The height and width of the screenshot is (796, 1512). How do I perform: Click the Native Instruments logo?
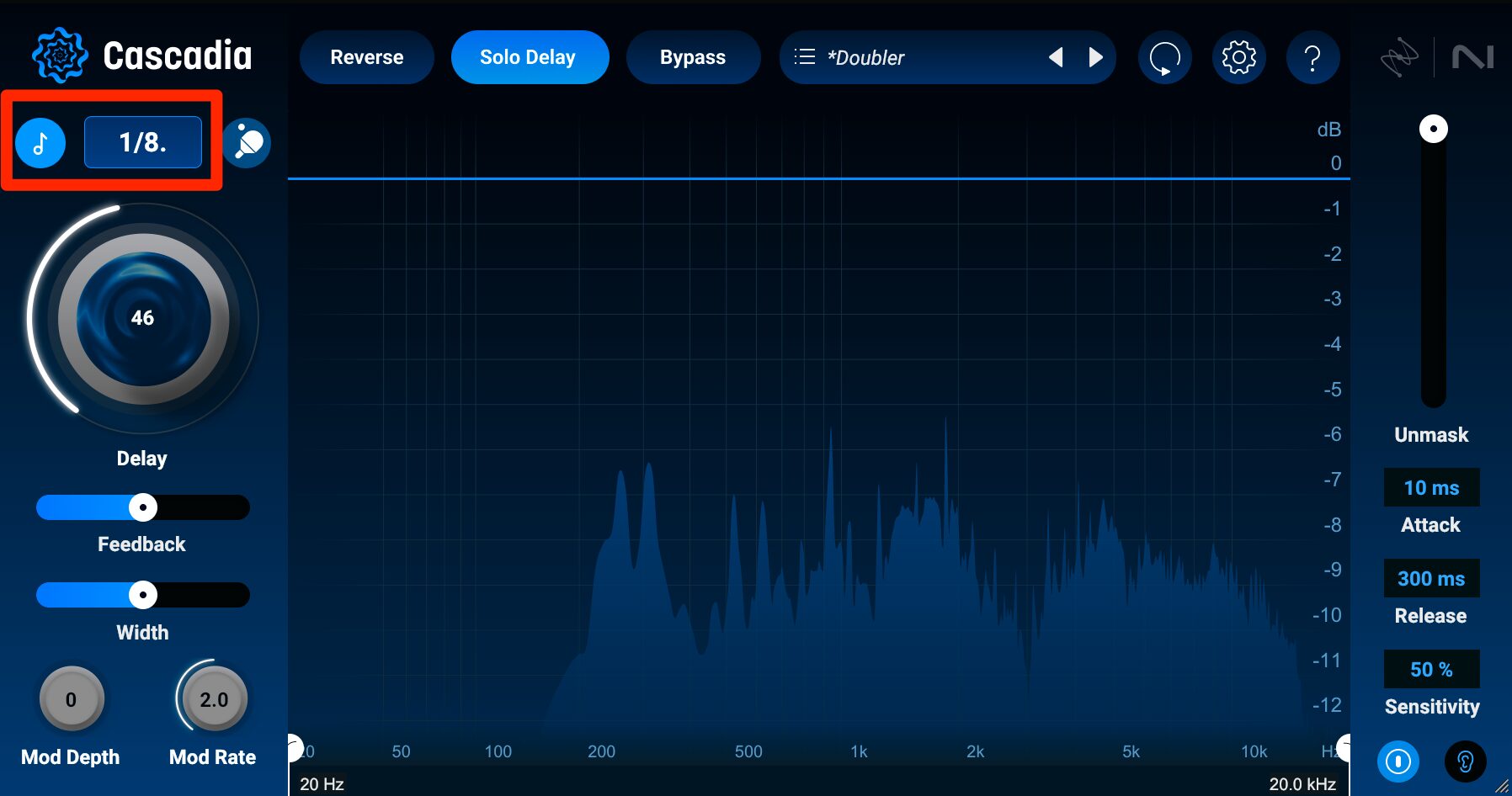[x=1472, y=57]
